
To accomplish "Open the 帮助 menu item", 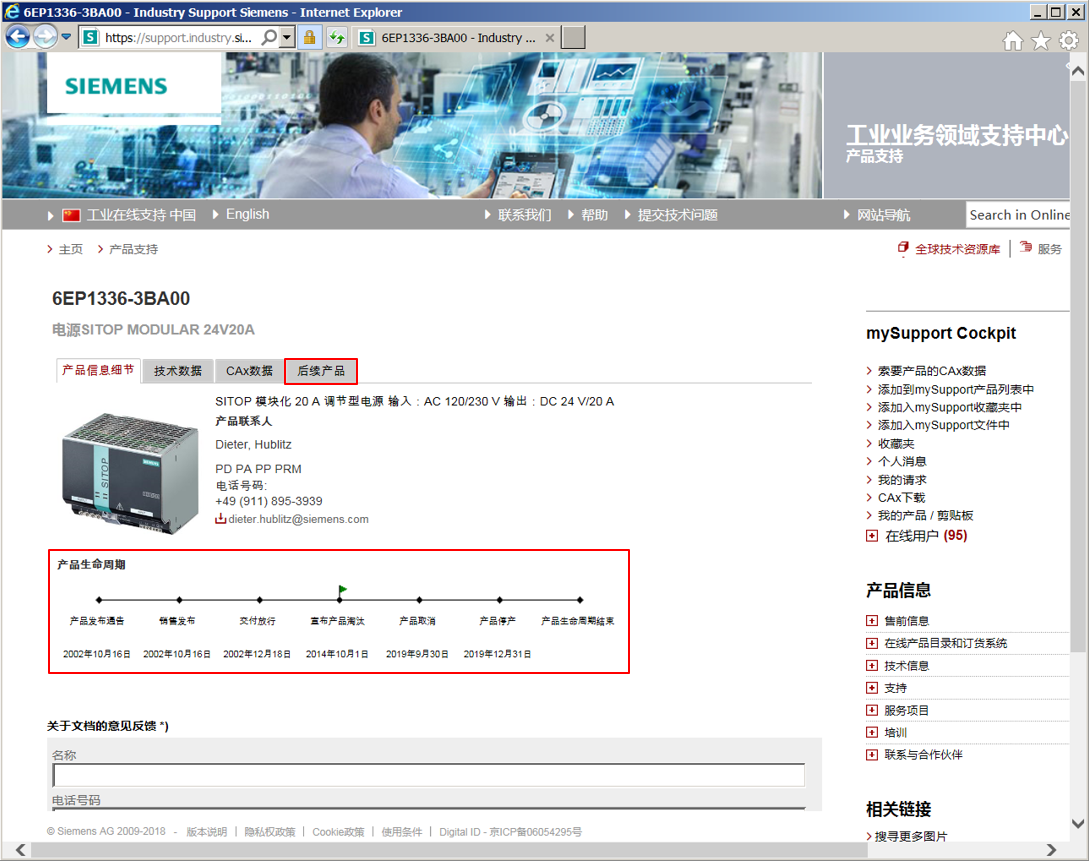I will 595,215.
